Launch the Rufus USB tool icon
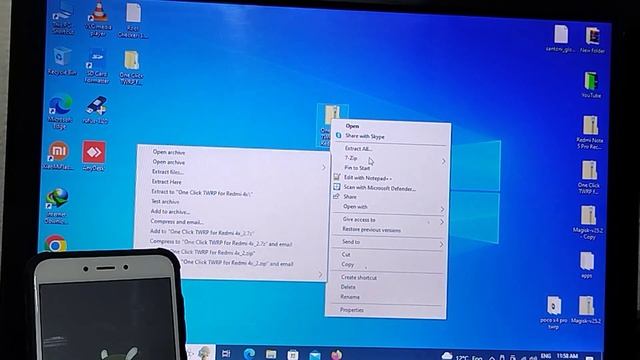 (96, 110)
